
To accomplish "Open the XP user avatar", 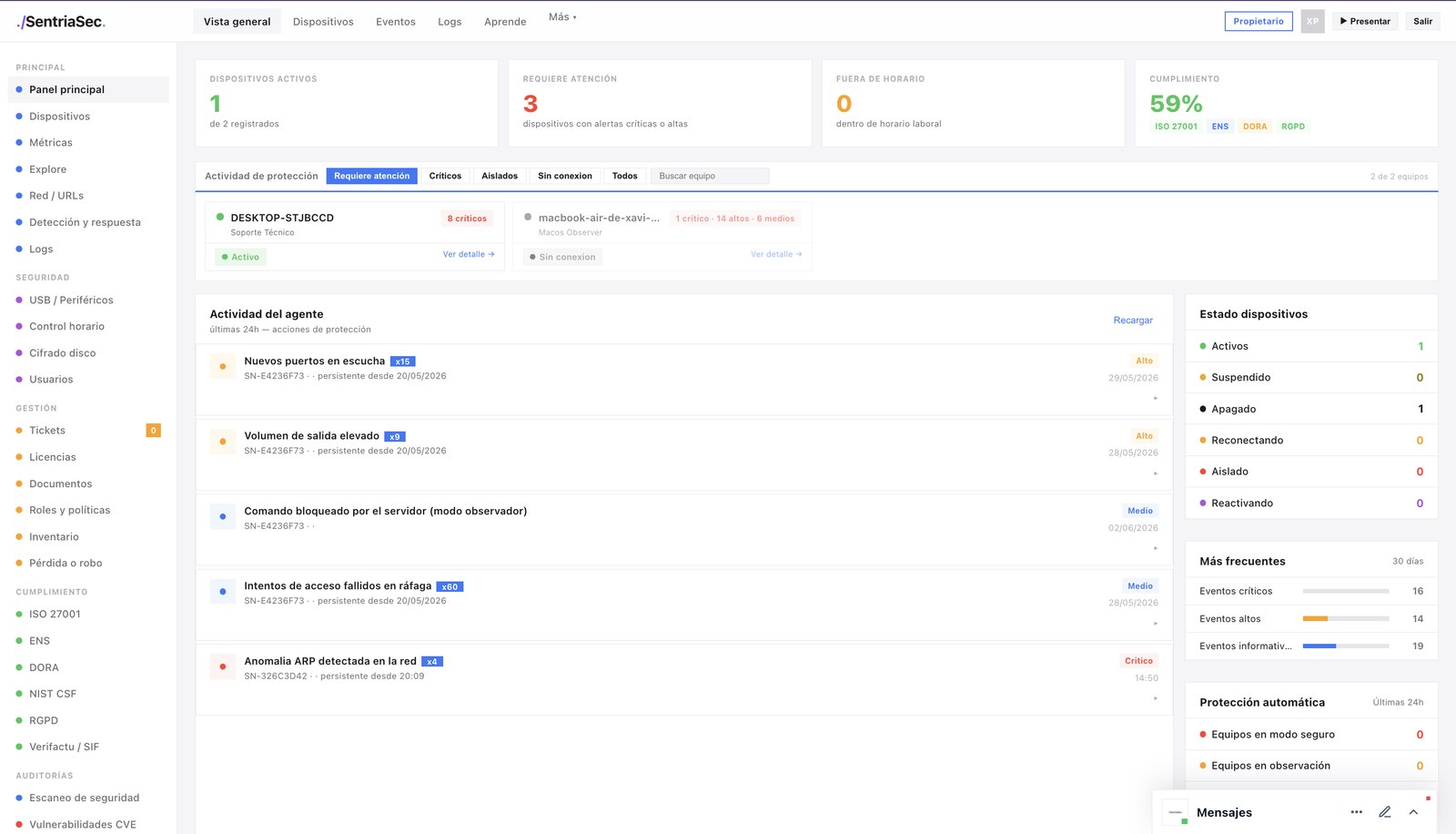I will coord(1312,21).
